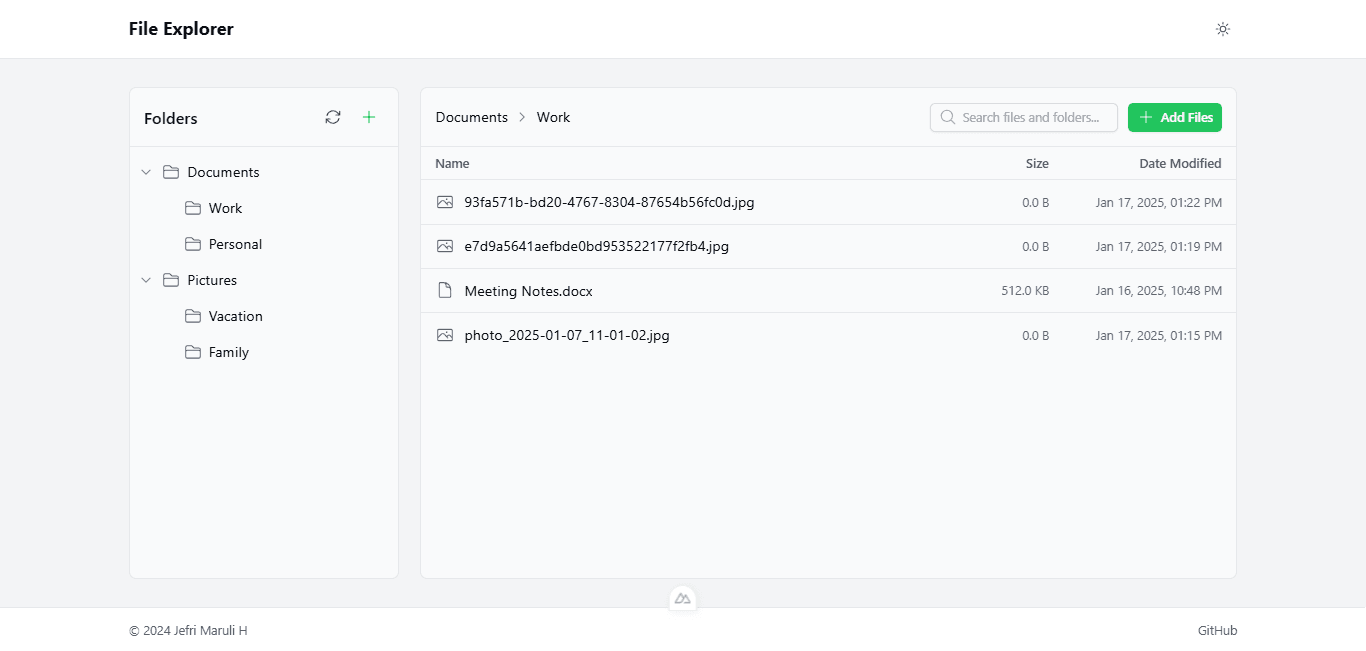The width and height of the screenshot is (1366, 651).
Task: Open Personal label in folder tree
Action: [235, 244]
